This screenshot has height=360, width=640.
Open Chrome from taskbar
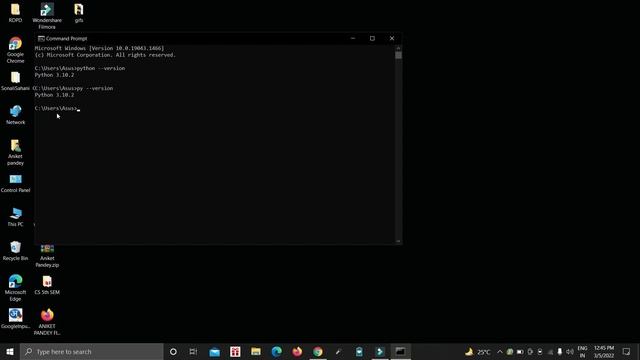tap(318, 351)
